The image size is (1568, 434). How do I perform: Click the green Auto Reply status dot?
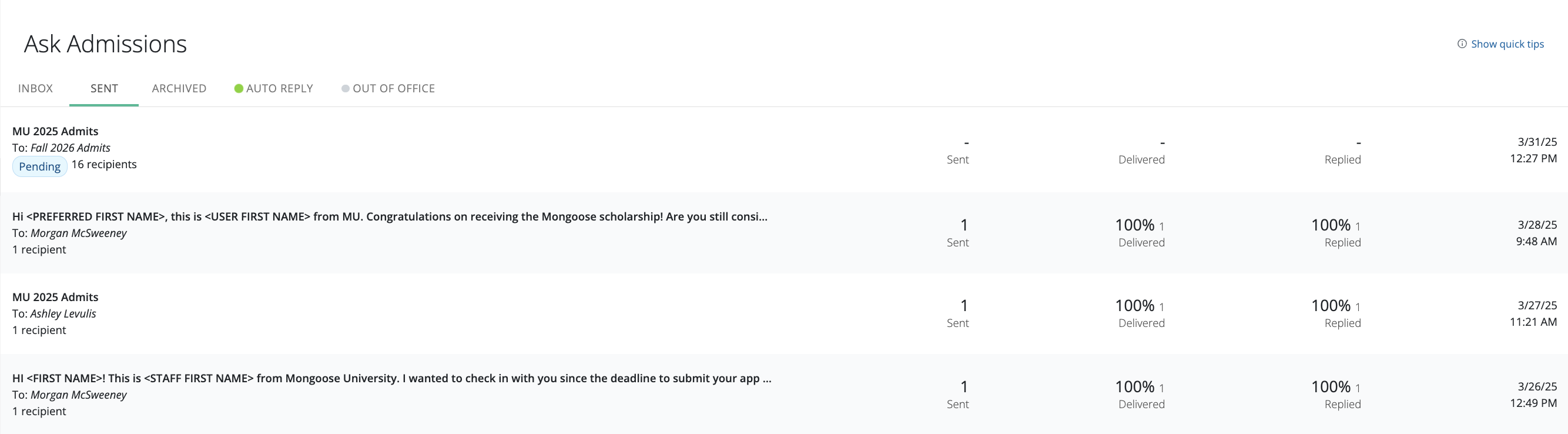tap(239, 89)
